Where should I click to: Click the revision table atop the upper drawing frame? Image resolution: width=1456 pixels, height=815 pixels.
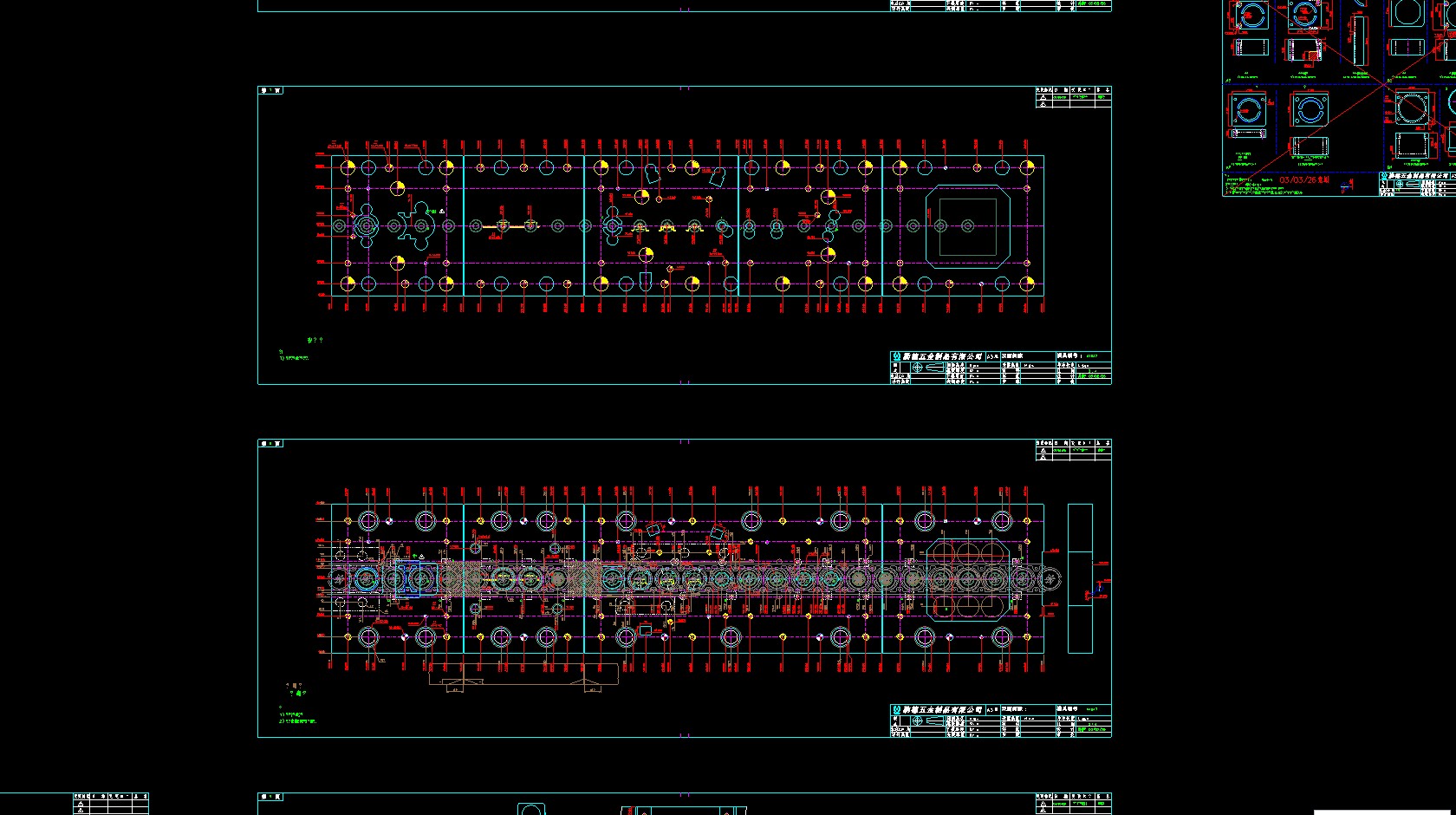click(x=1073, y=96)
